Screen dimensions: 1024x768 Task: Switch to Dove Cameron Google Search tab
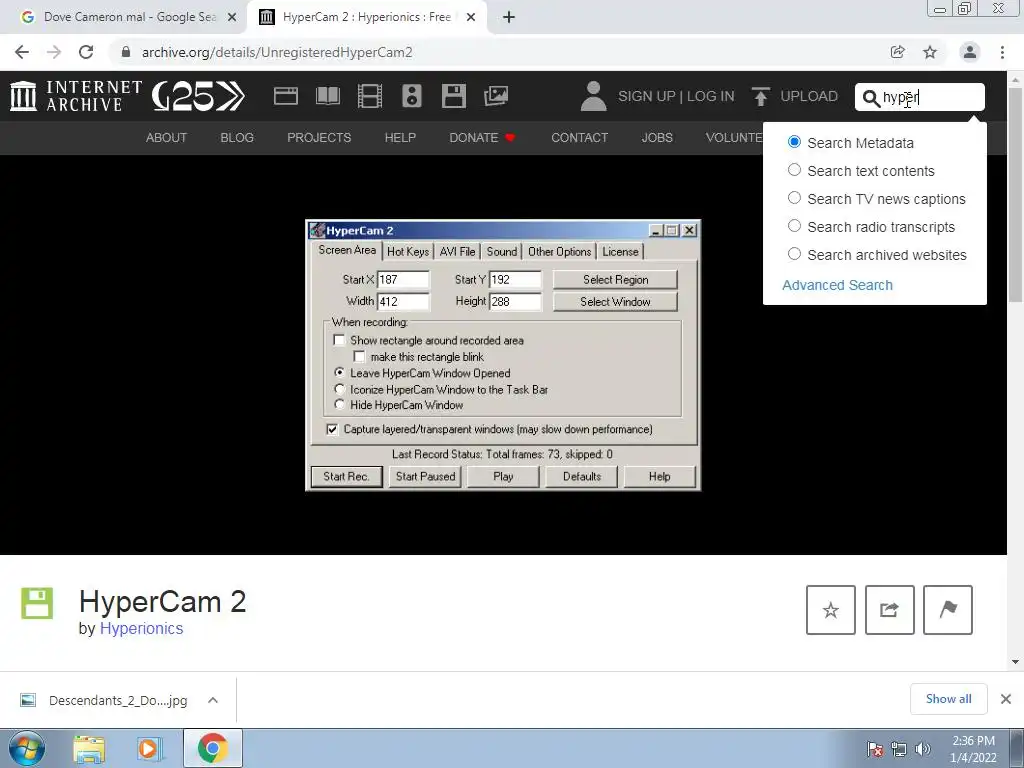click(127, 18)
